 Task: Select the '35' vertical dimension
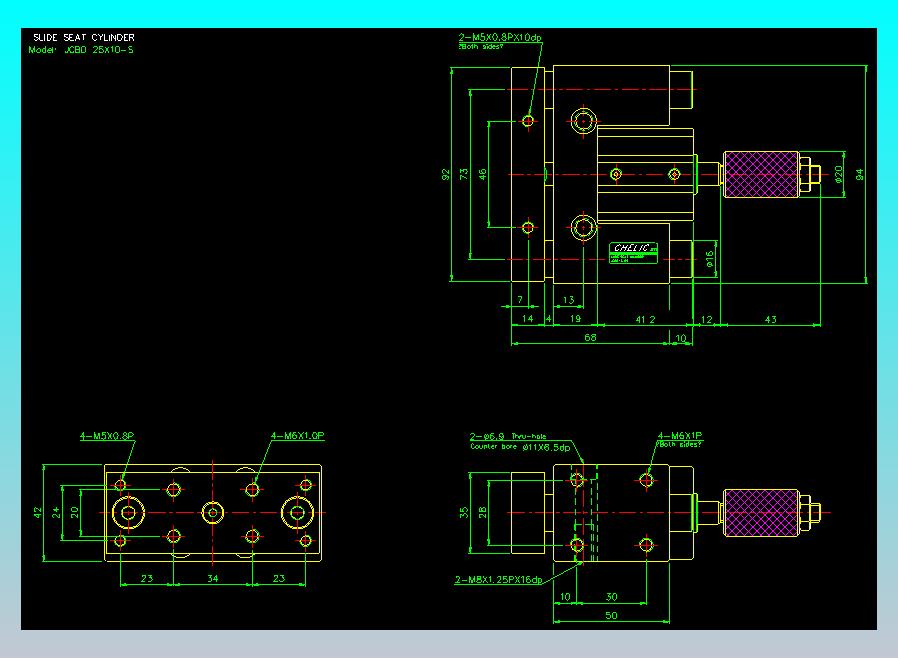464,513
